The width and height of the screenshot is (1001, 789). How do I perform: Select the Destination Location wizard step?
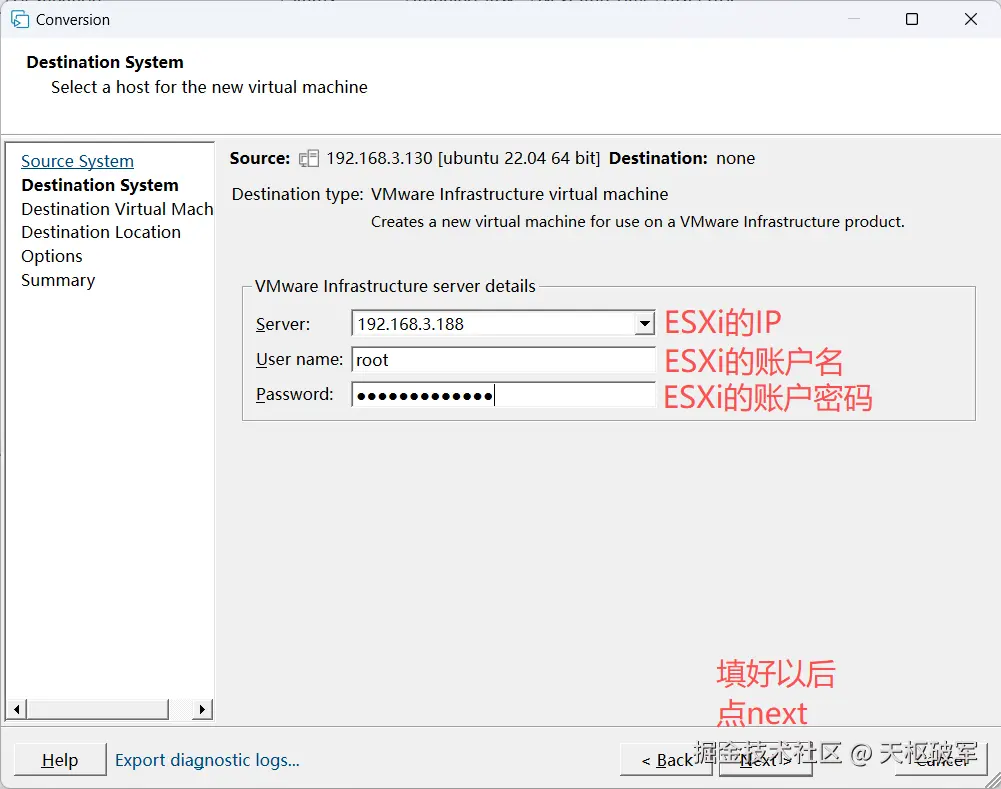point(100,232)
